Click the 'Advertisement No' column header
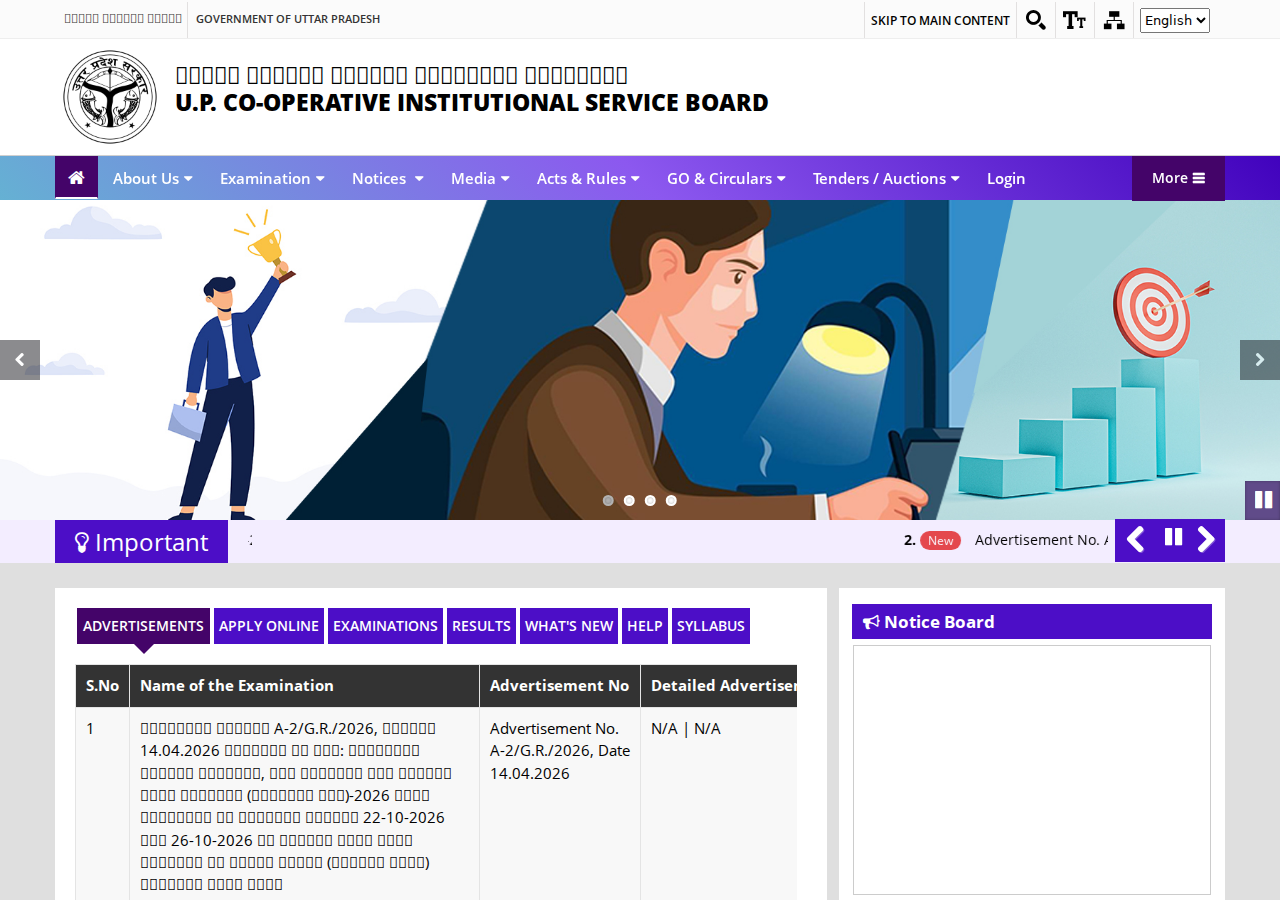Image resolution: width=1280 pixels, height=900 pixels. tap(560, 686)
